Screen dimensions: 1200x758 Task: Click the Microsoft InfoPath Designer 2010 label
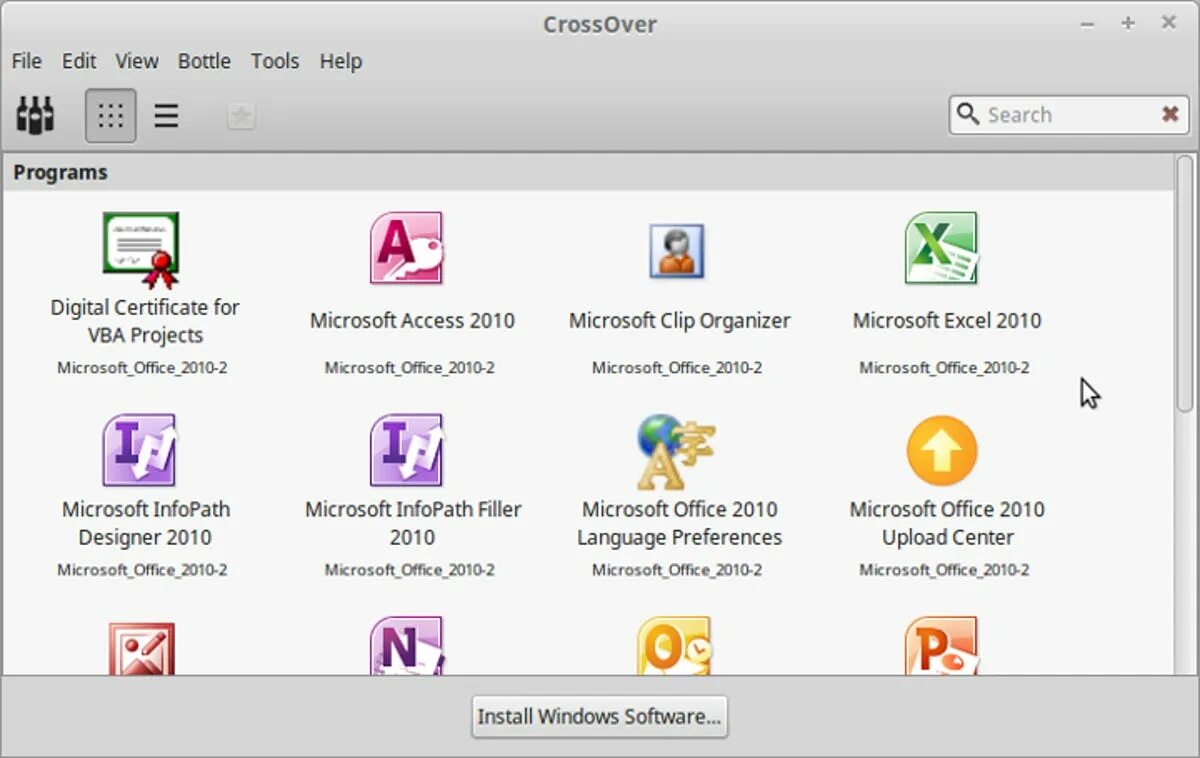(x=146, y=523)
